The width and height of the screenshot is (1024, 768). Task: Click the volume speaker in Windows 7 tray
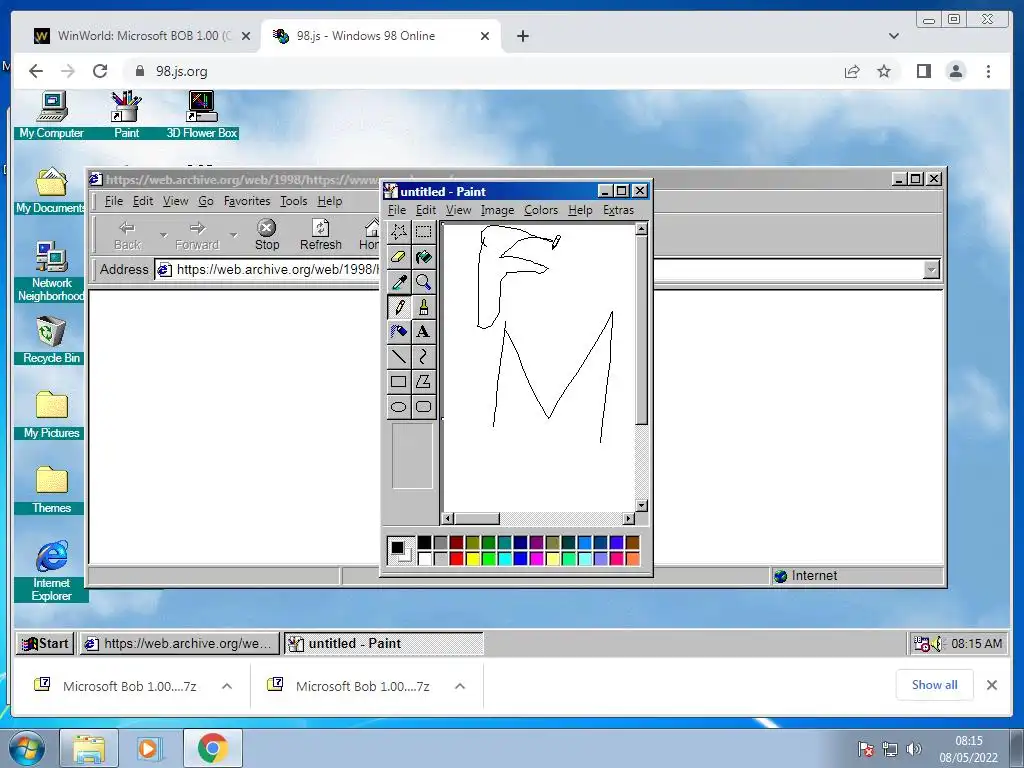914,748
